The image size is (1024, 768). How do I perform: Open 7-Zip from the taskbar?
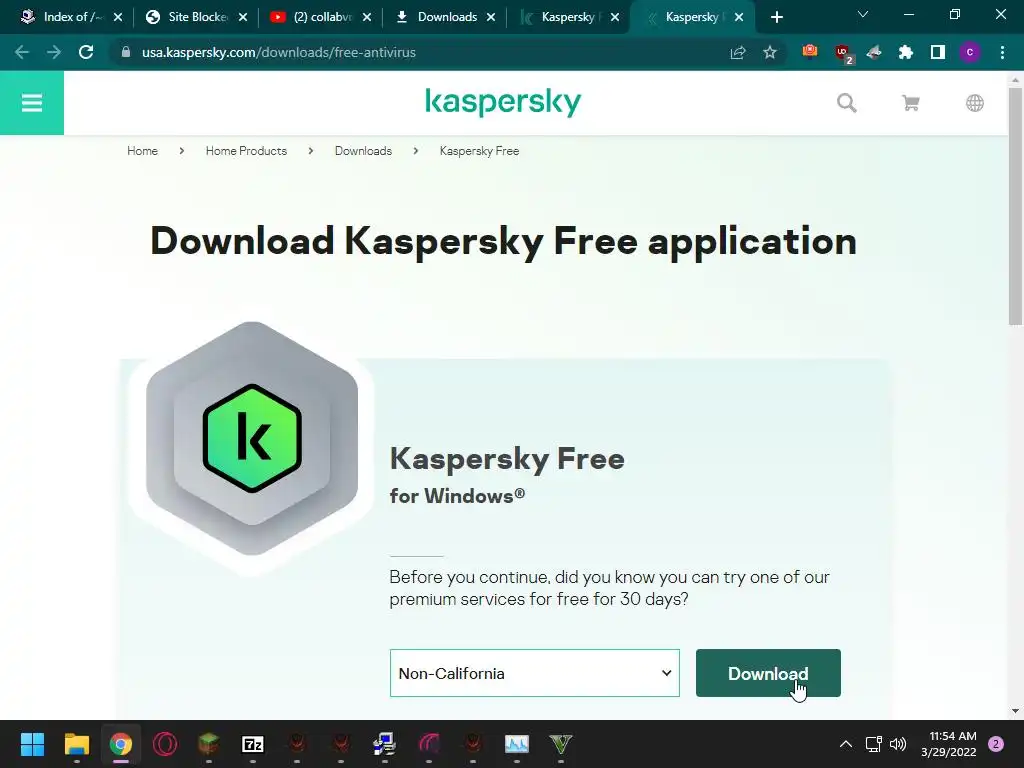pyautogui.click(x=253, y=743)
